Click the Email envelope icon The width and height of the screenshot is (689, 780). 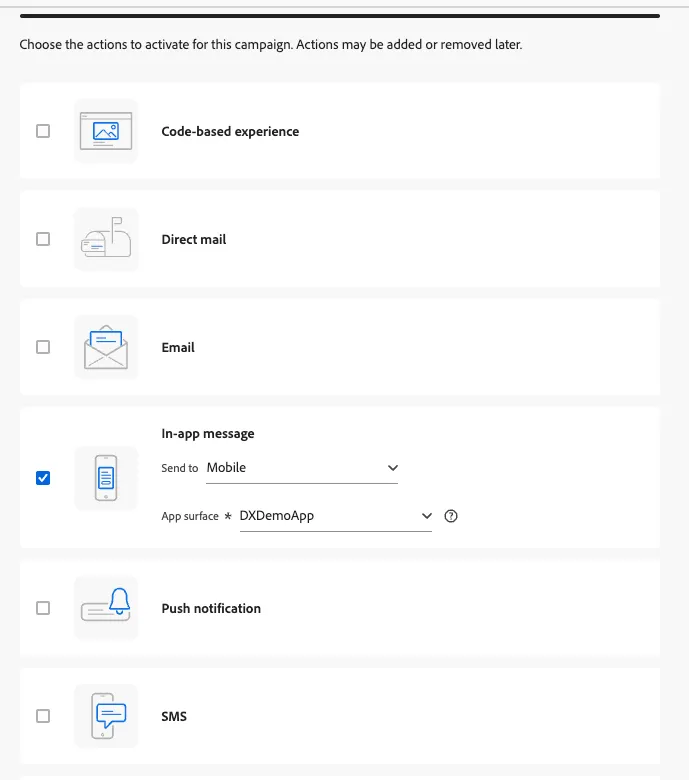point(106,347)
